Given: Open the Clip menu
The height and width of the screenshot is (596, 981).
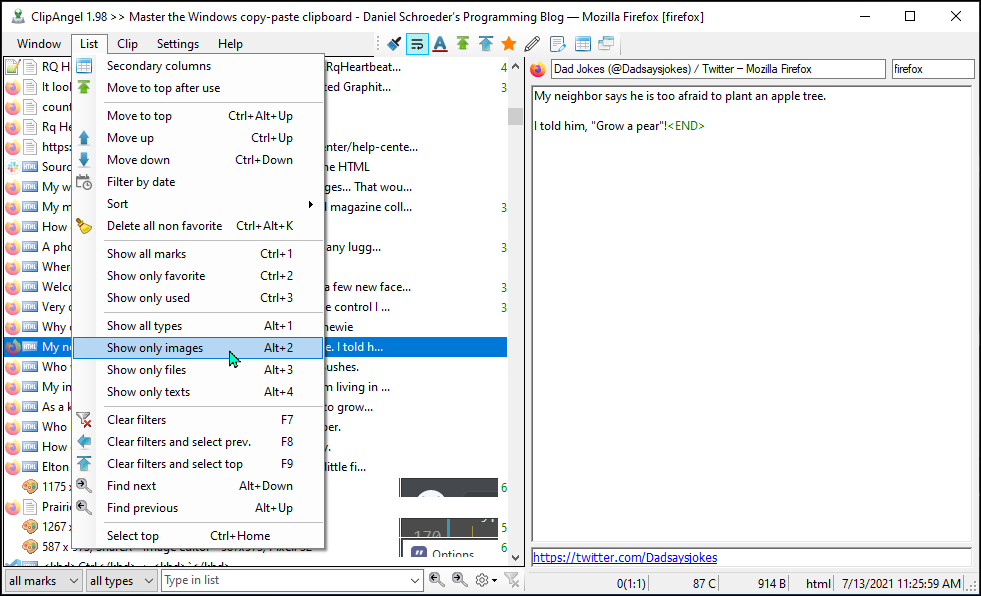Looking at the screenshot, I should point(127,44).
